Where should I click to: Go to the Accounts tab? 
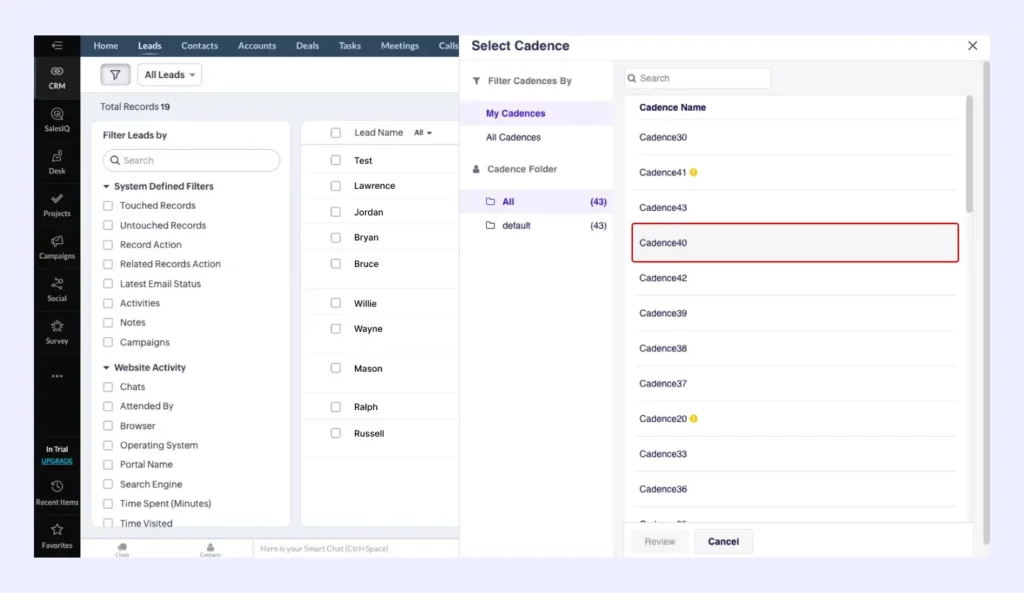click(257, 46)
